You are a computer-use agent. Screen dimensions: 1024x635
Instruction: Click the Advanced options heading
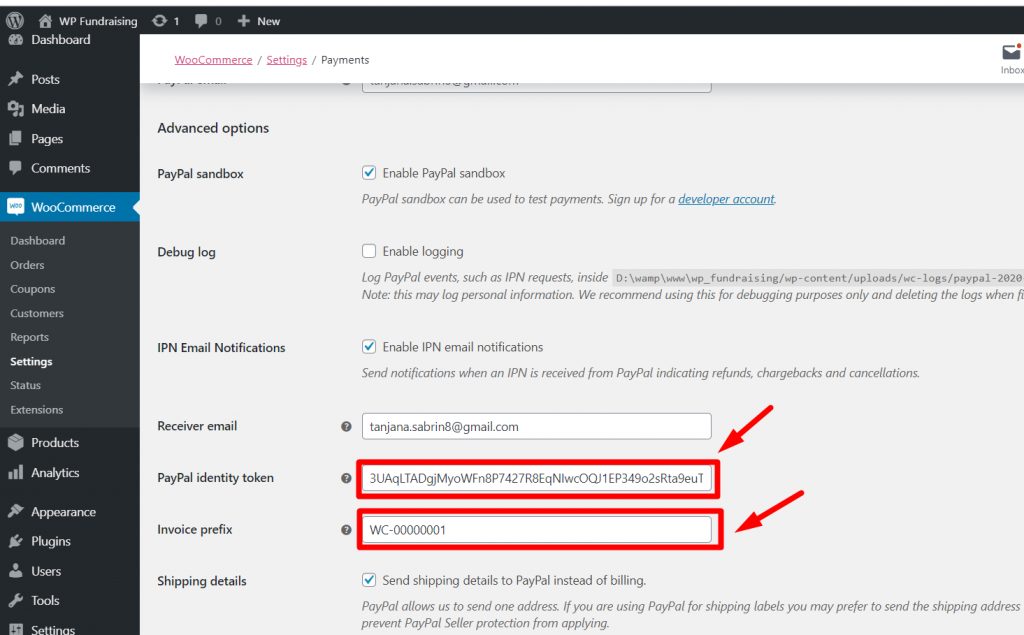tap(213, 128)
